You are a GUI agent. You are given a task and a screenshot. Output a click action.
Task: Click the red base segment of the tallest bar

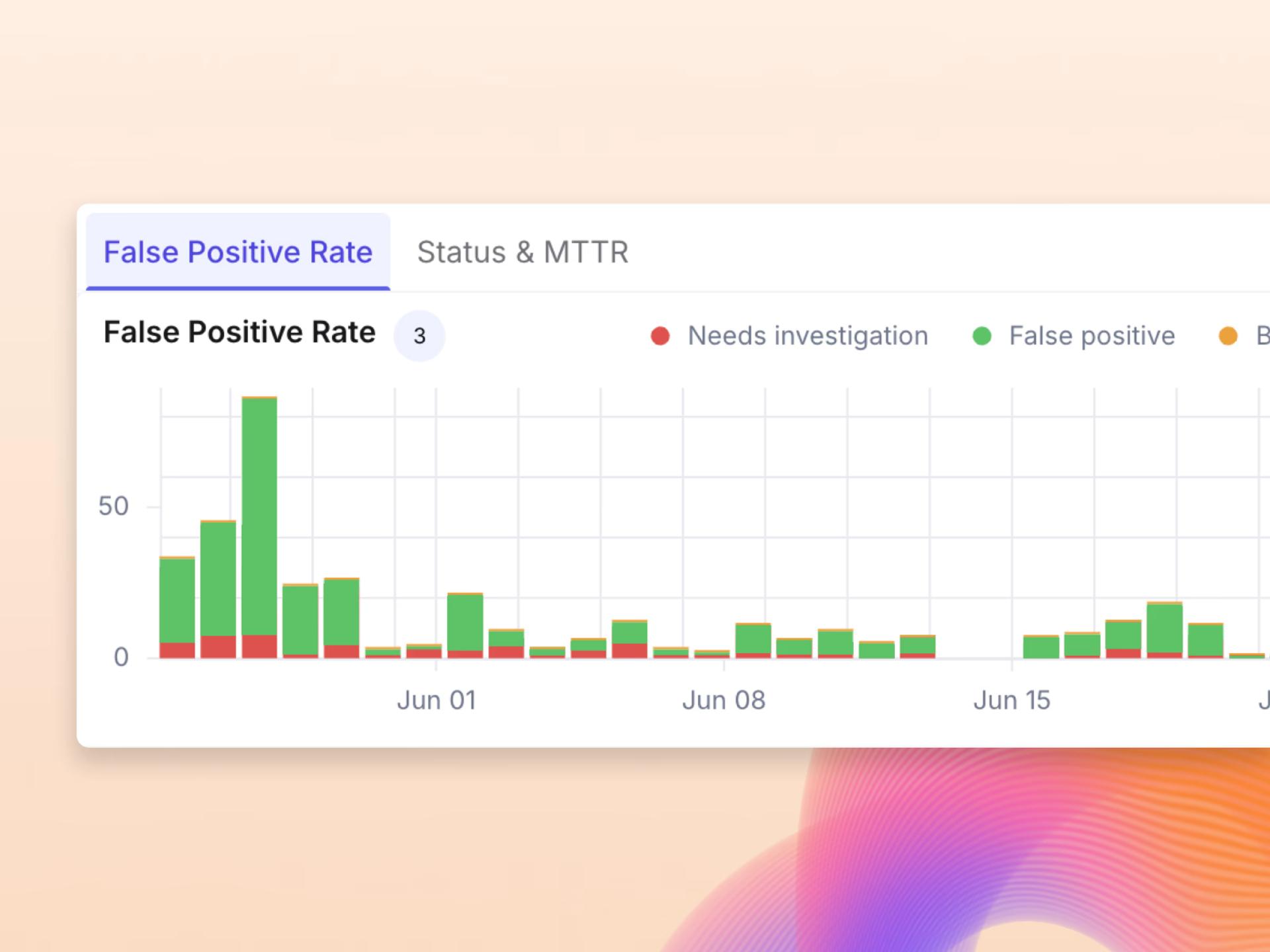pyautogui.click(x=259, y=647)
